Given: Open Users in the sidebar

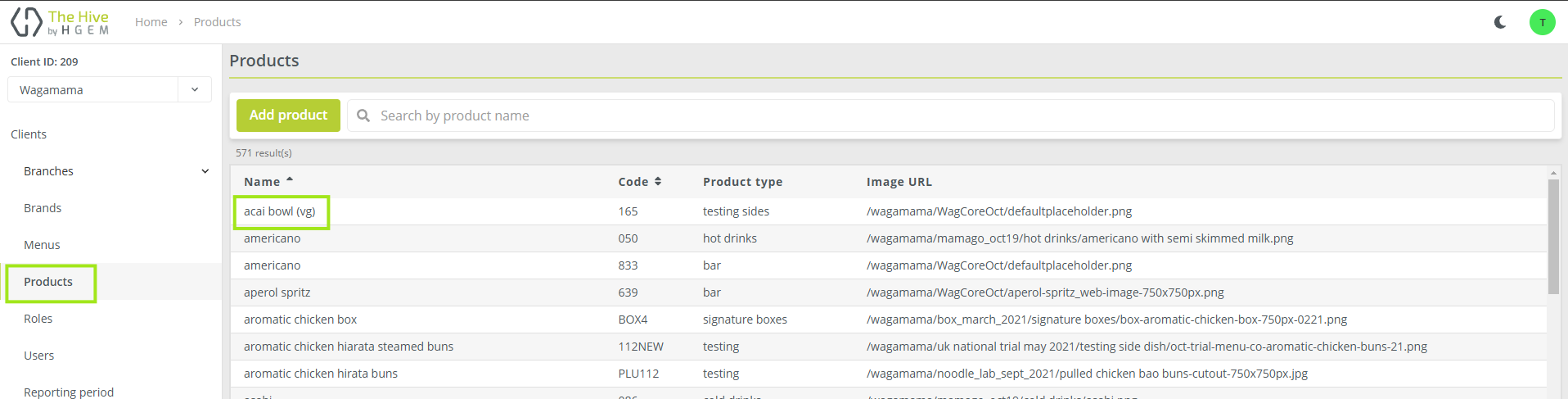Looking at the screenshot, I should [x=38, y=356].
